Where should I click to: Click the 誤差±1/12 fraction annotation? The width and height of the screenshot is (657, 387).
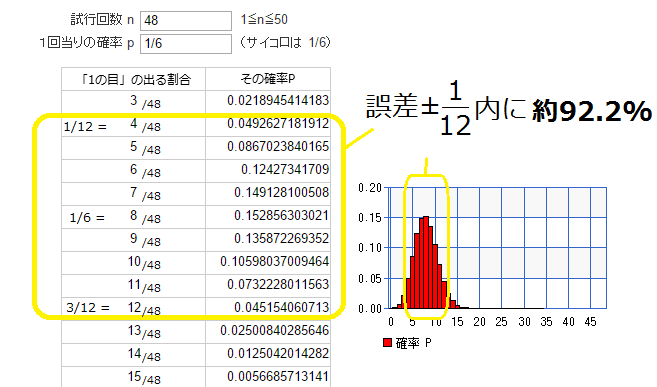coord(419,109)
